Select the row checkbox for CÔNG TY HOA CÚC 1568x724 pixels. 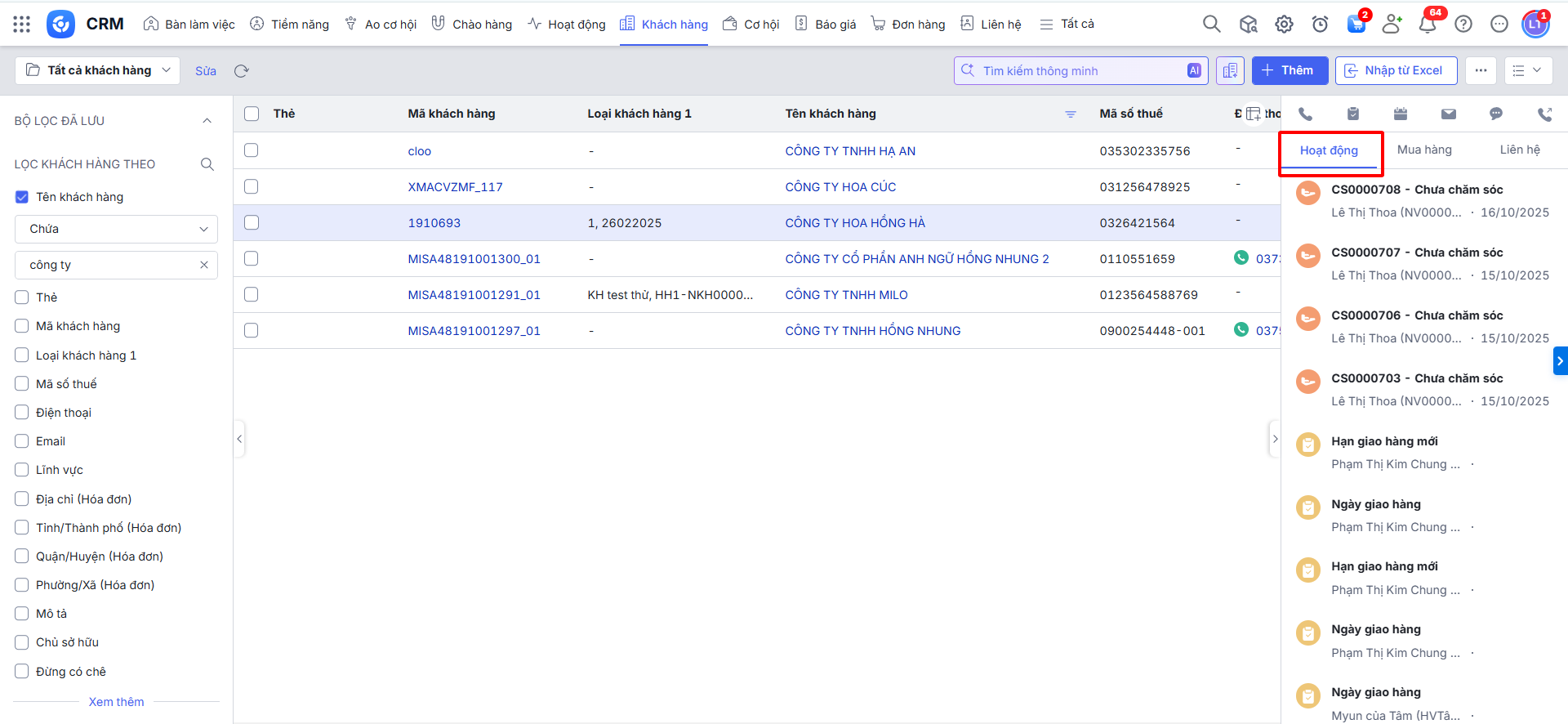point(252,187)
